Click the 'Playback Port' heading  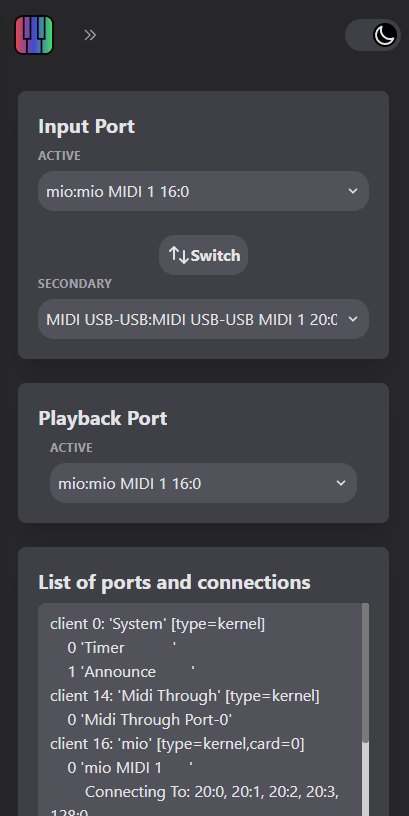[103, 418]
